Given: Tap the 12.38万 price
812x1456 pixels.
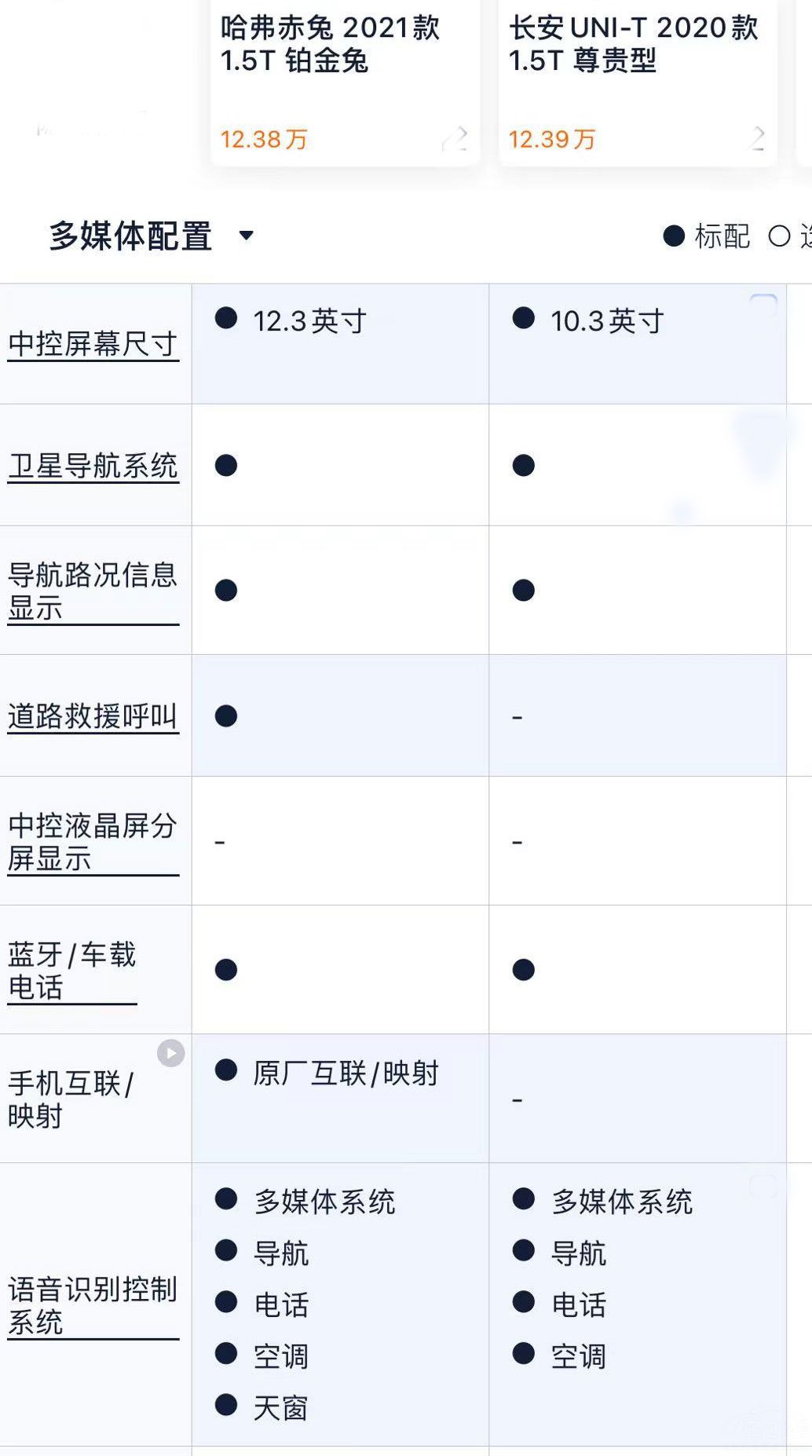Looking at the screenshot, I should click(x=264, y=140).
